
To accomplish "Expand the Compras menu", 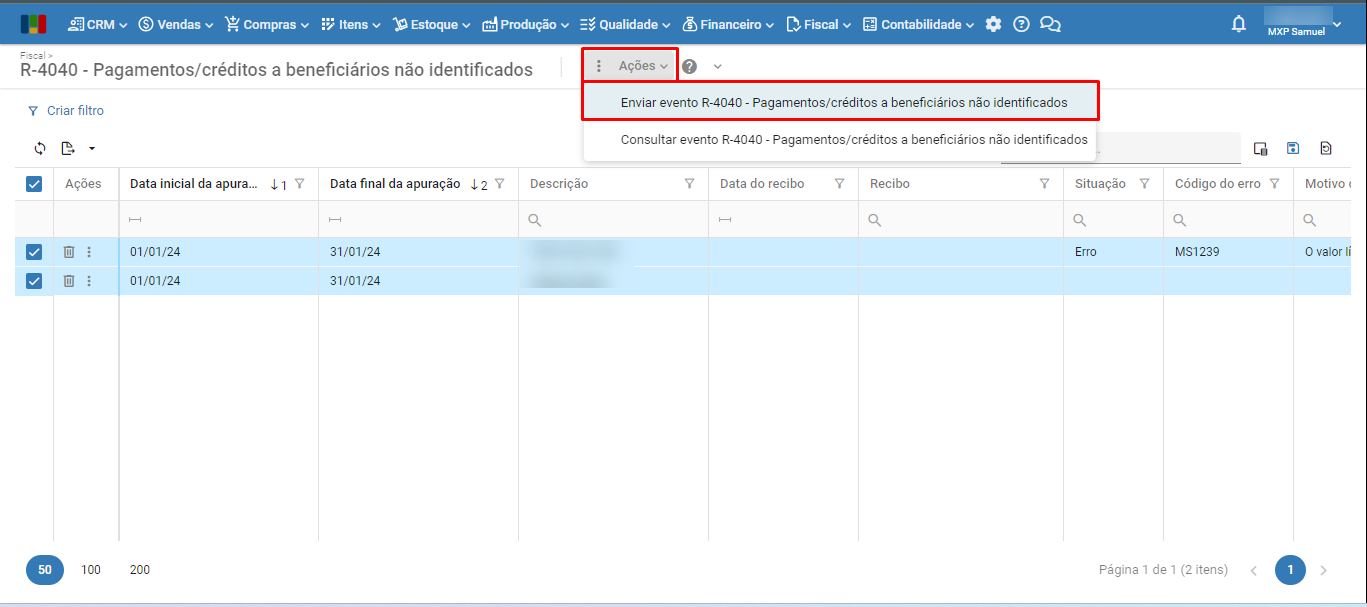I will point(267,24).
